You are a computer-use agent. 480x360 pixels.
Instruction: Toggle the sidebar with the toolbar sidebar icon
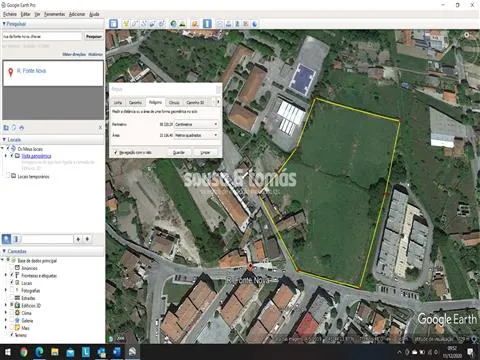pyautogui.click(x=114, y=24)
